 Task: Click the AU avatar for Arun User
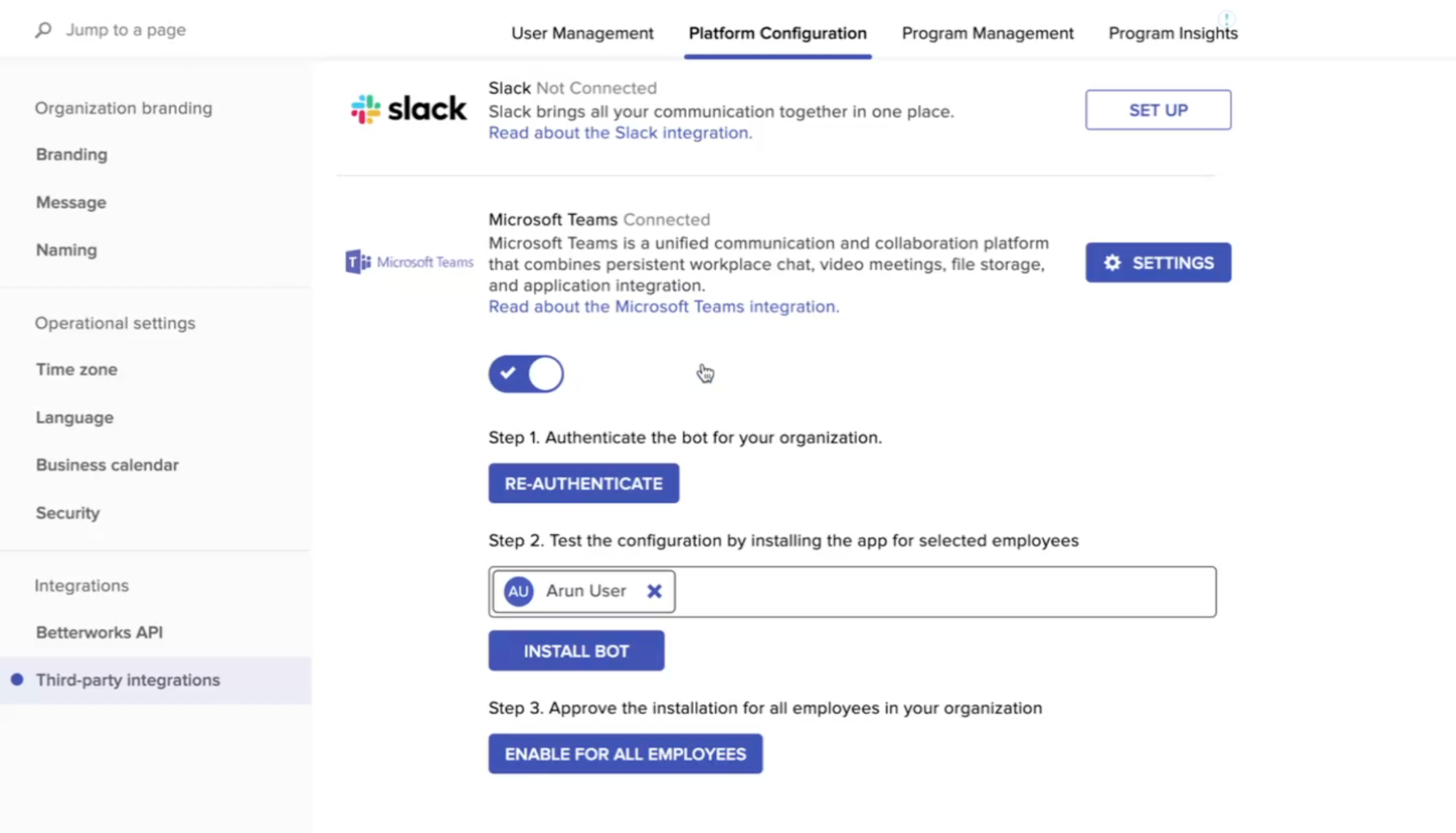click(518, 591)
